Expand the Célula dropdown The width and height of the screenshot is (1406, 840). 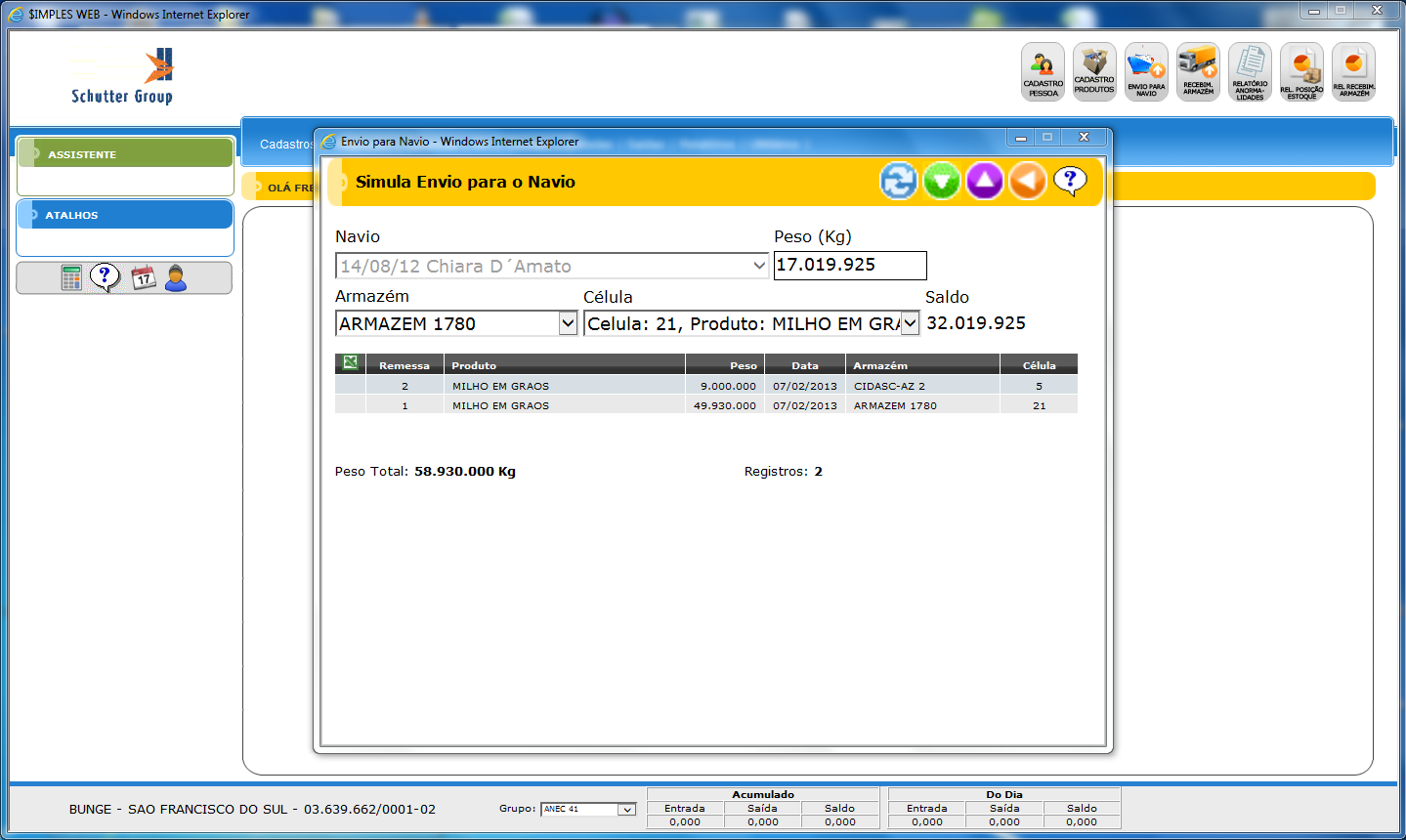coord(910,323)
